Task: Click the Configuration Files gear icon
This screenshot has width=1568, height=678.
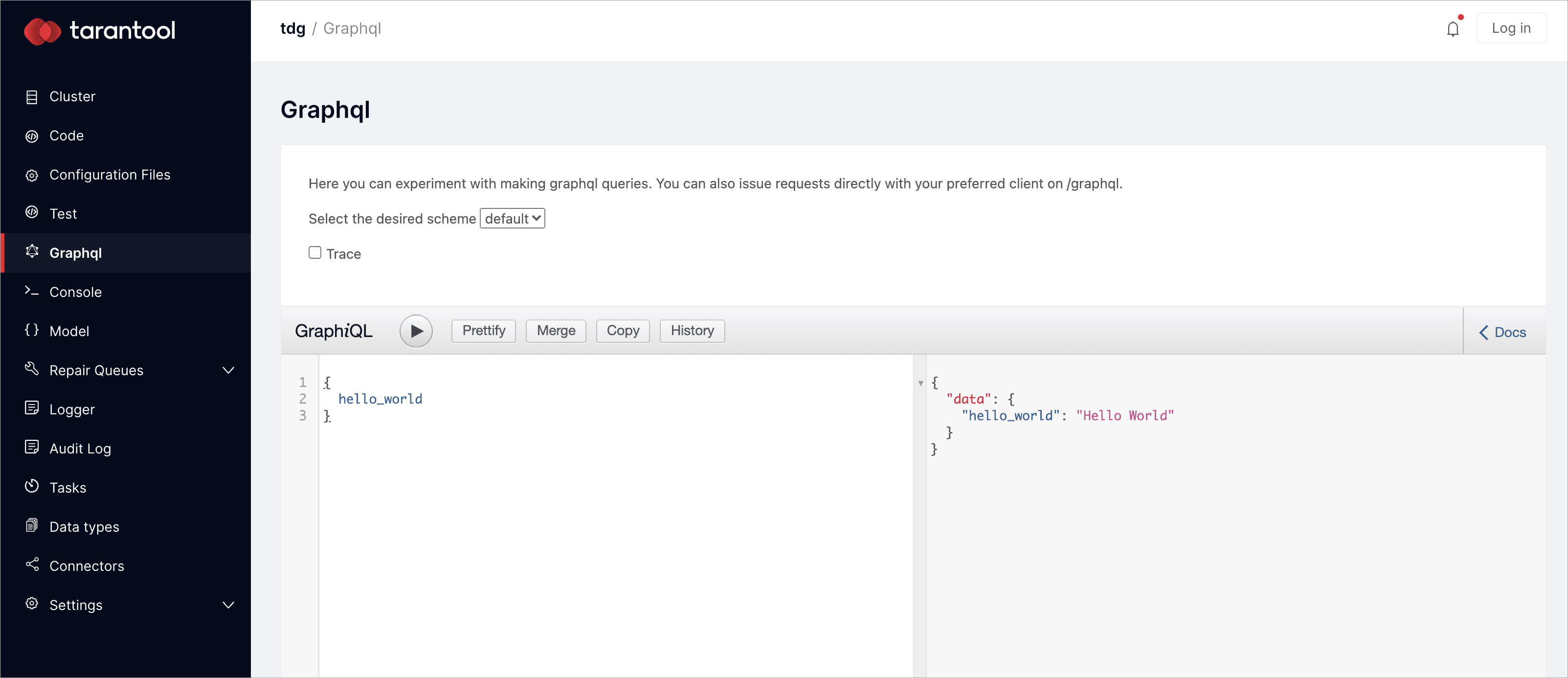Action: [x=32, y=175]
